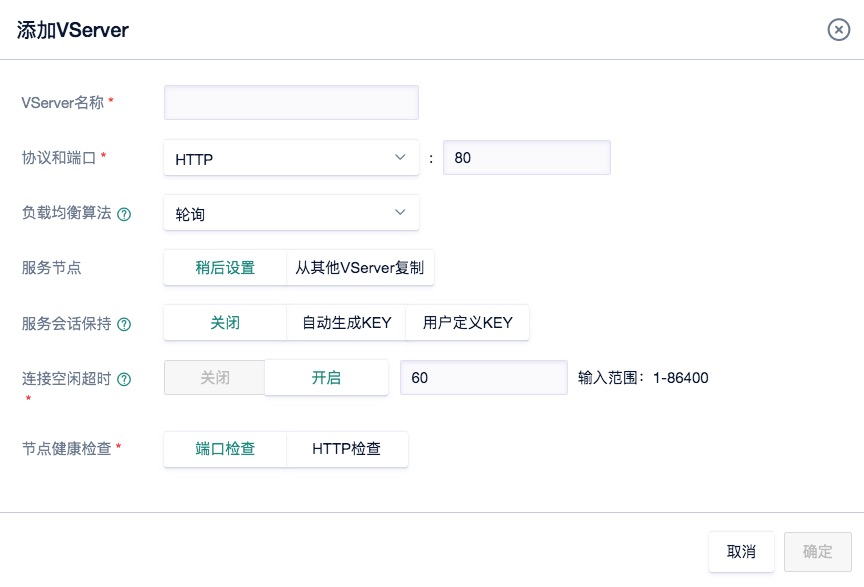Focus the VServer名称 input field
This screenshot has width=864, height=587.
pos(291,103)
